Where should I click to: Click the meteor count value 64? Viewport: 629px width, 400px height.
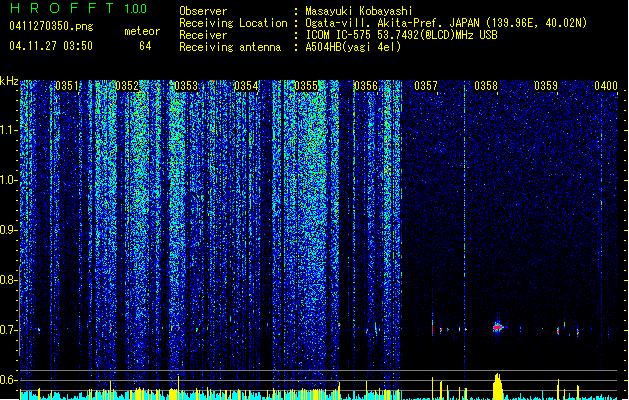pyautogui.click(x=145, y=46)
